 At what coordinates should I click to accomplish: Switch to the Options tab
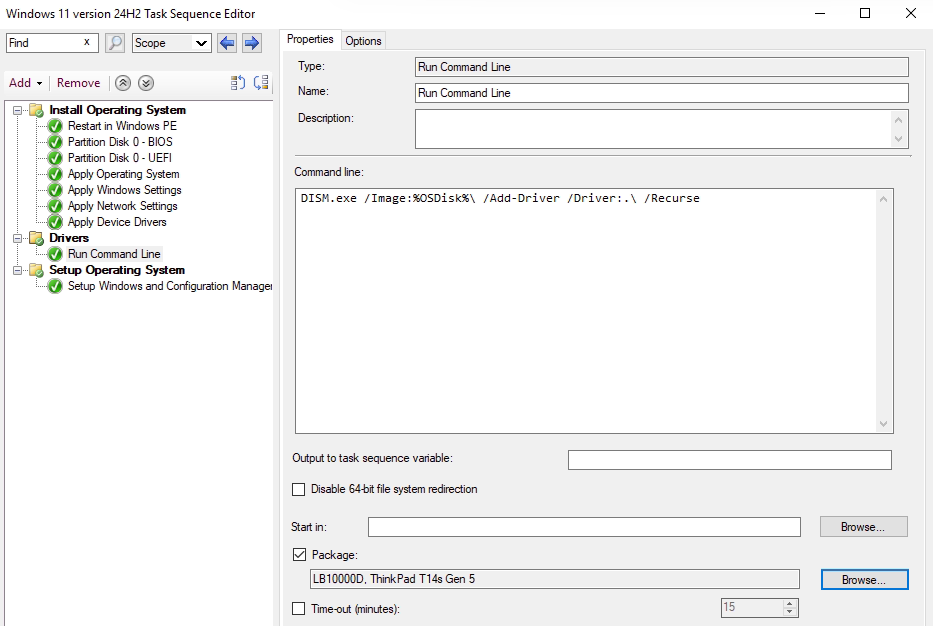363,41
